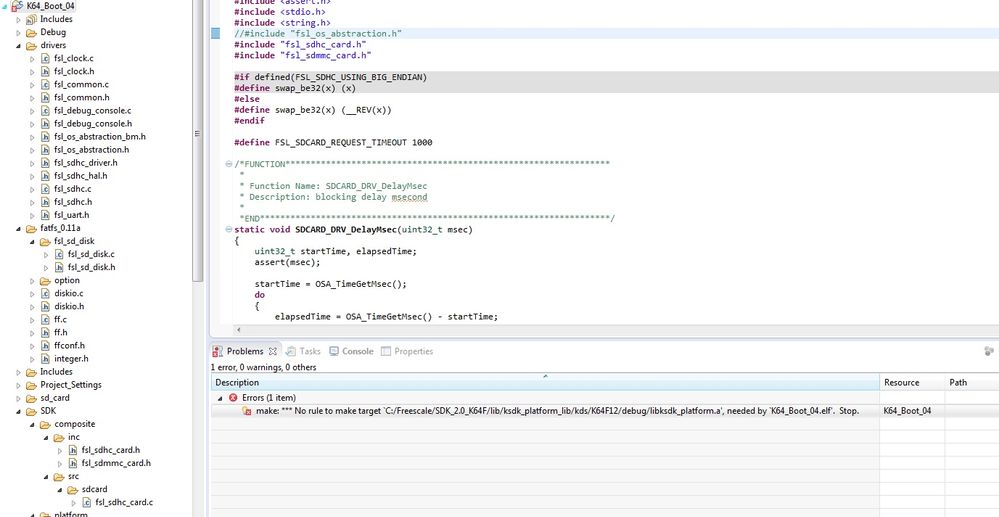Select the K64_Boot_04 project icon
This screenshot has height=517, width=999.
tap(17, 6)
